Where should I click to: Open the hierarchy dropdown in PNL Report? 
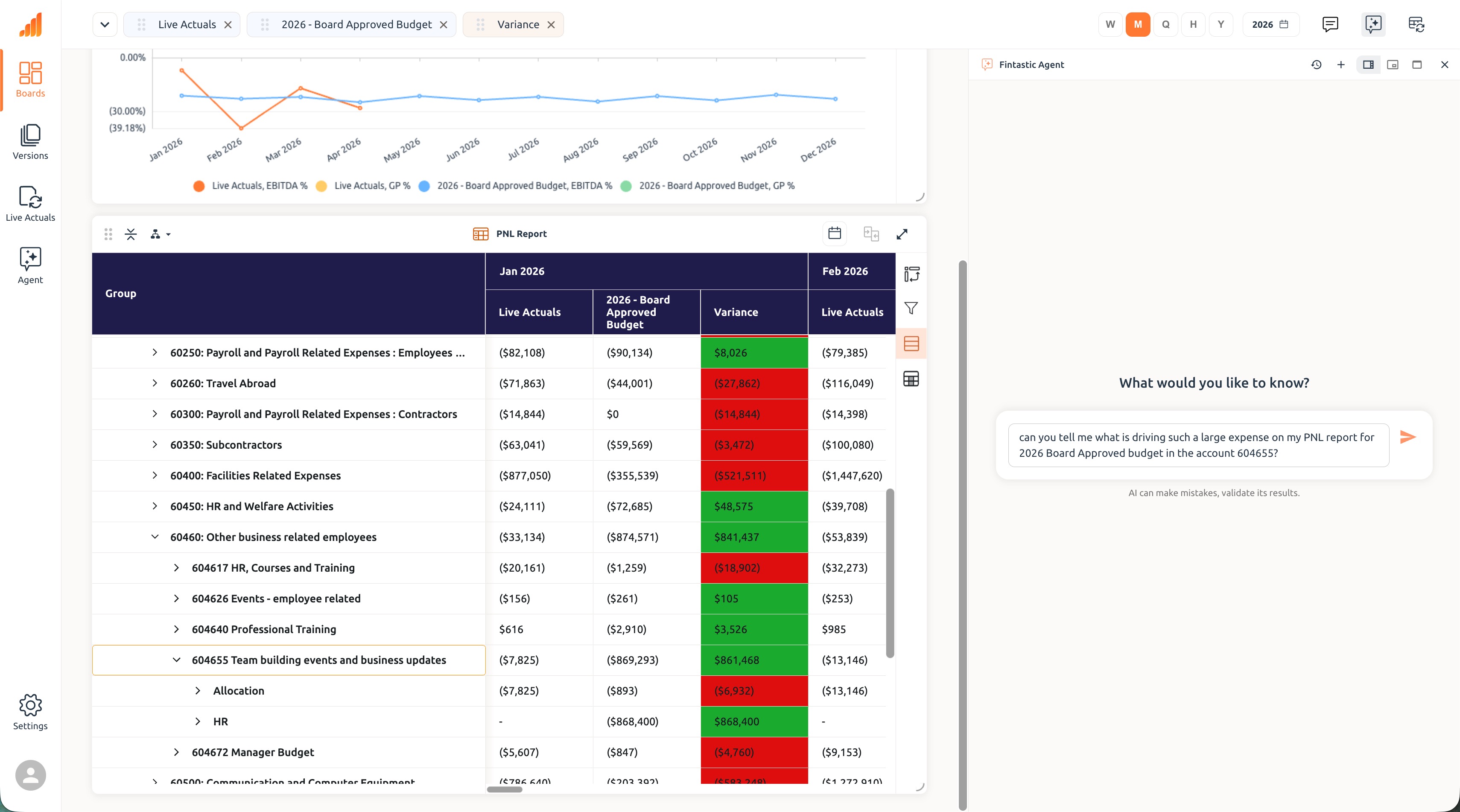(x=161, y=234)
